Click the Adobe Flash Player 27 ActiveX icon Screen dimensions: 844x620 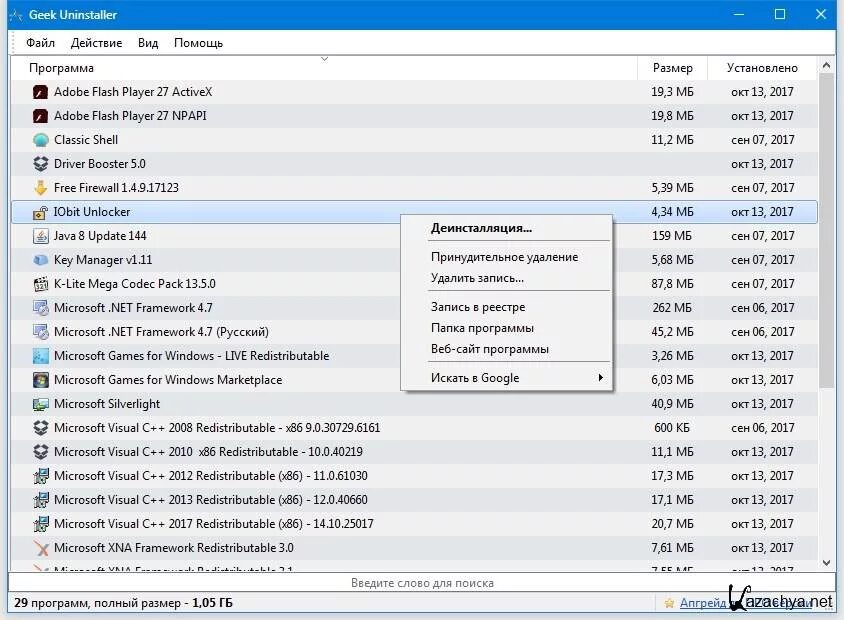point(40,92)
